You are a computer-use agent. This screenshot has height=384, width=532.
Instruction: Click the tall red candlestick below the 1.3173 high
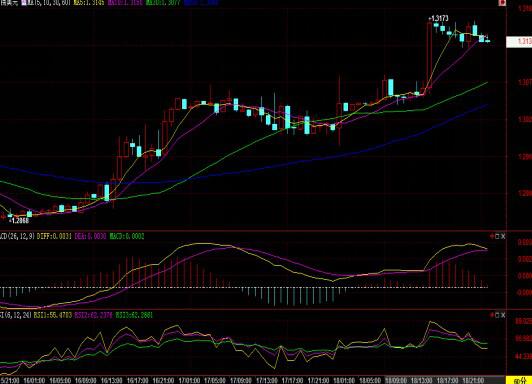[429, 56]
